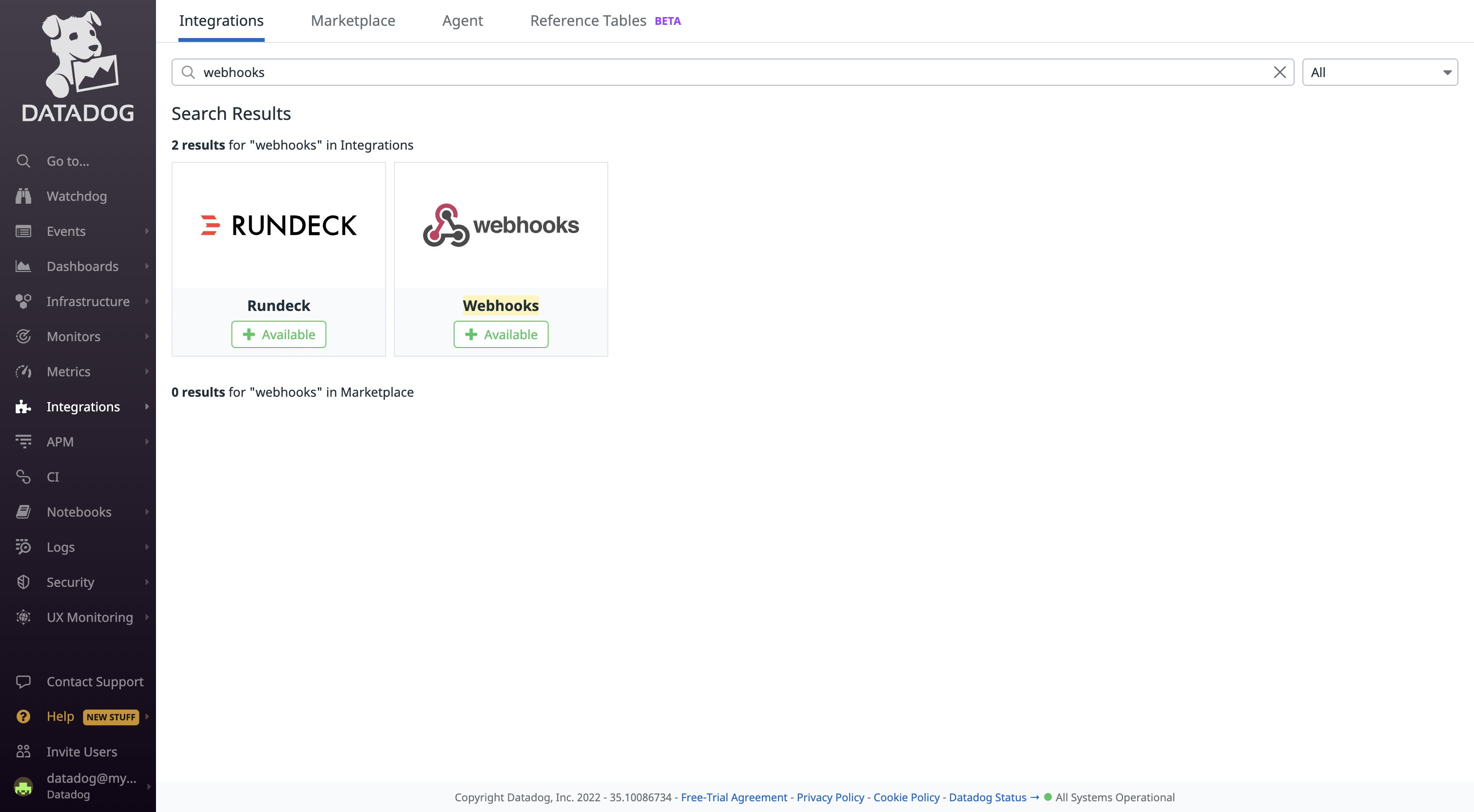Click Invite Users people icon
Viewport: 1474px width, 812px height.
tap(23, 752)
